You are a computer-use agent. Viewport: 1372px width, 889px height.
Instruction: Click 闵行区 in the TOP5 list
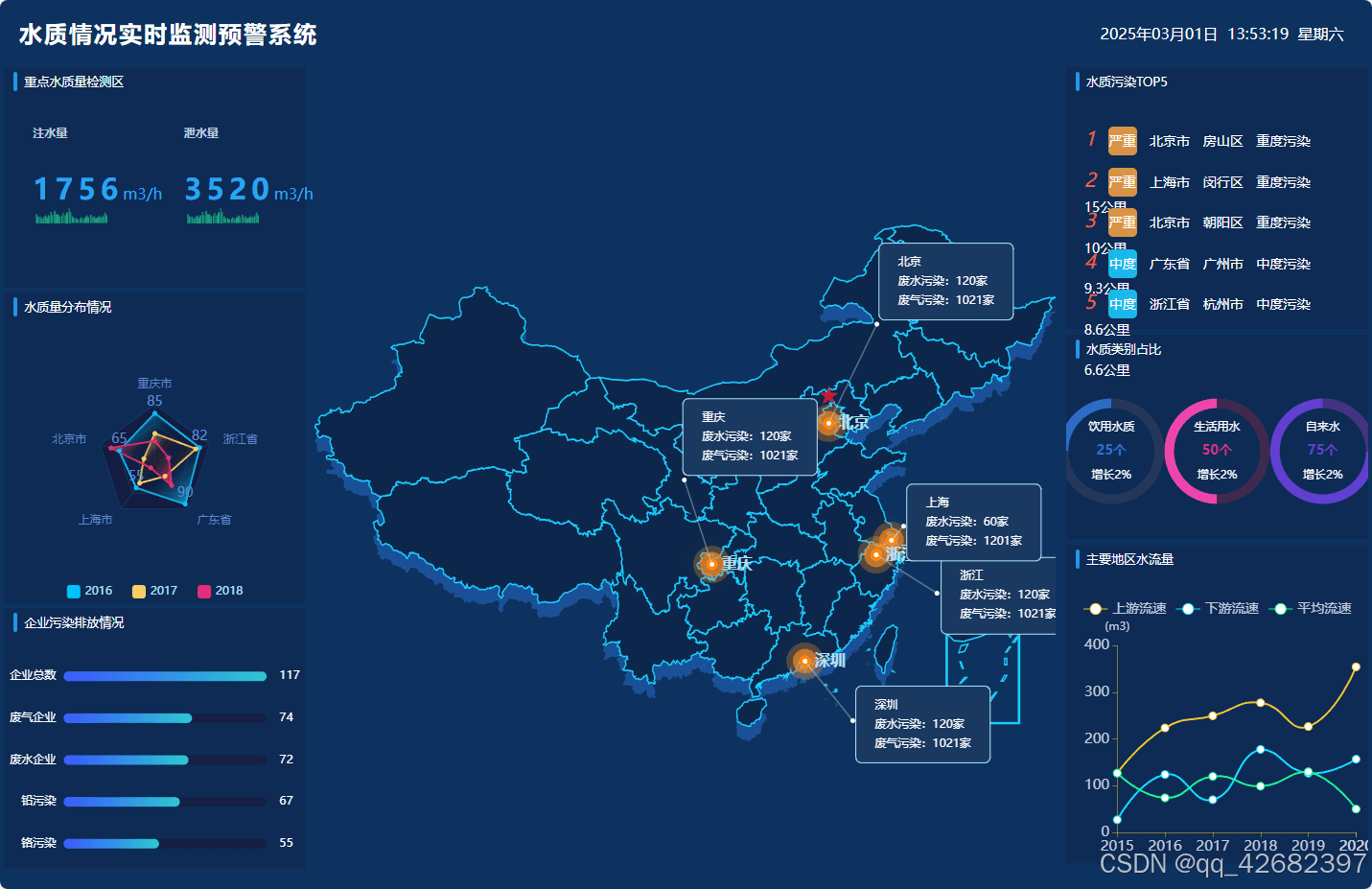pos(1222,182)
